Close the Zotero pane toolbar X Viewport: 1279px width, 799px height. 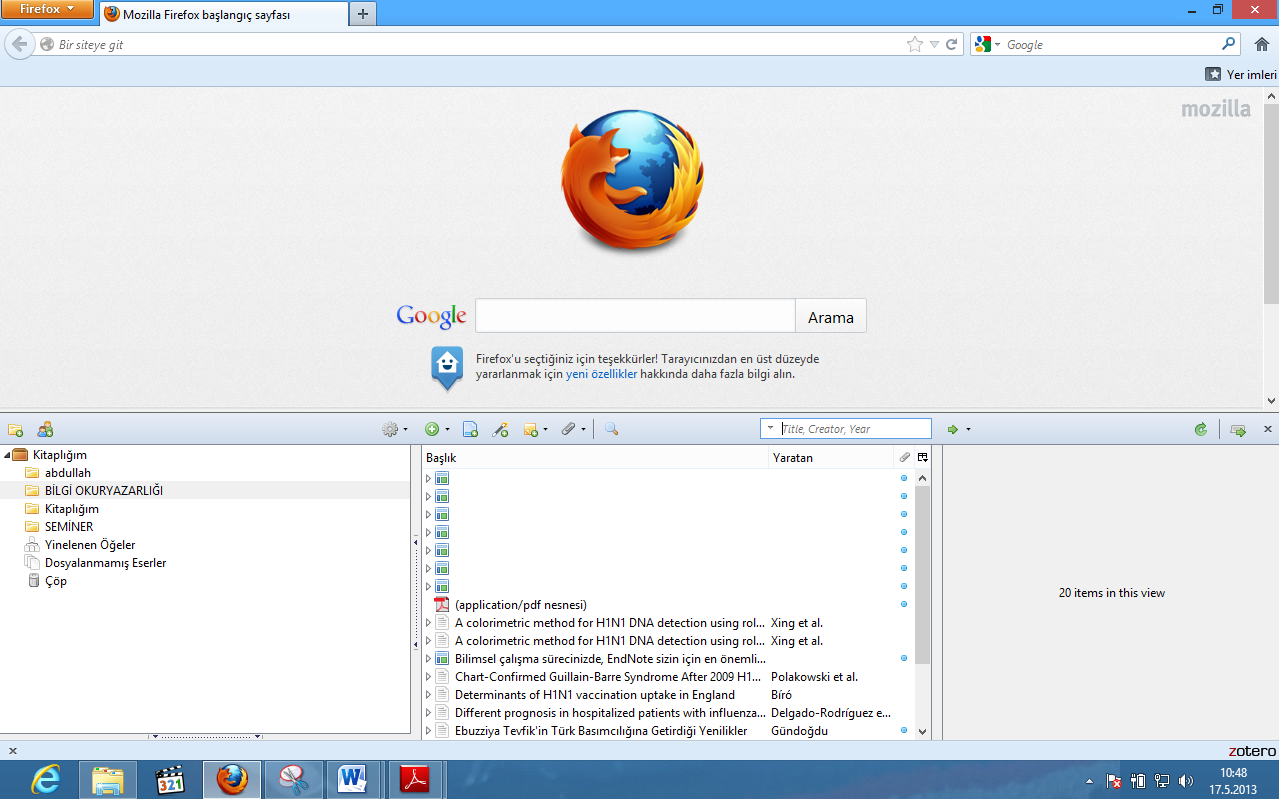pyautogui.click(x=1268, y=429)
